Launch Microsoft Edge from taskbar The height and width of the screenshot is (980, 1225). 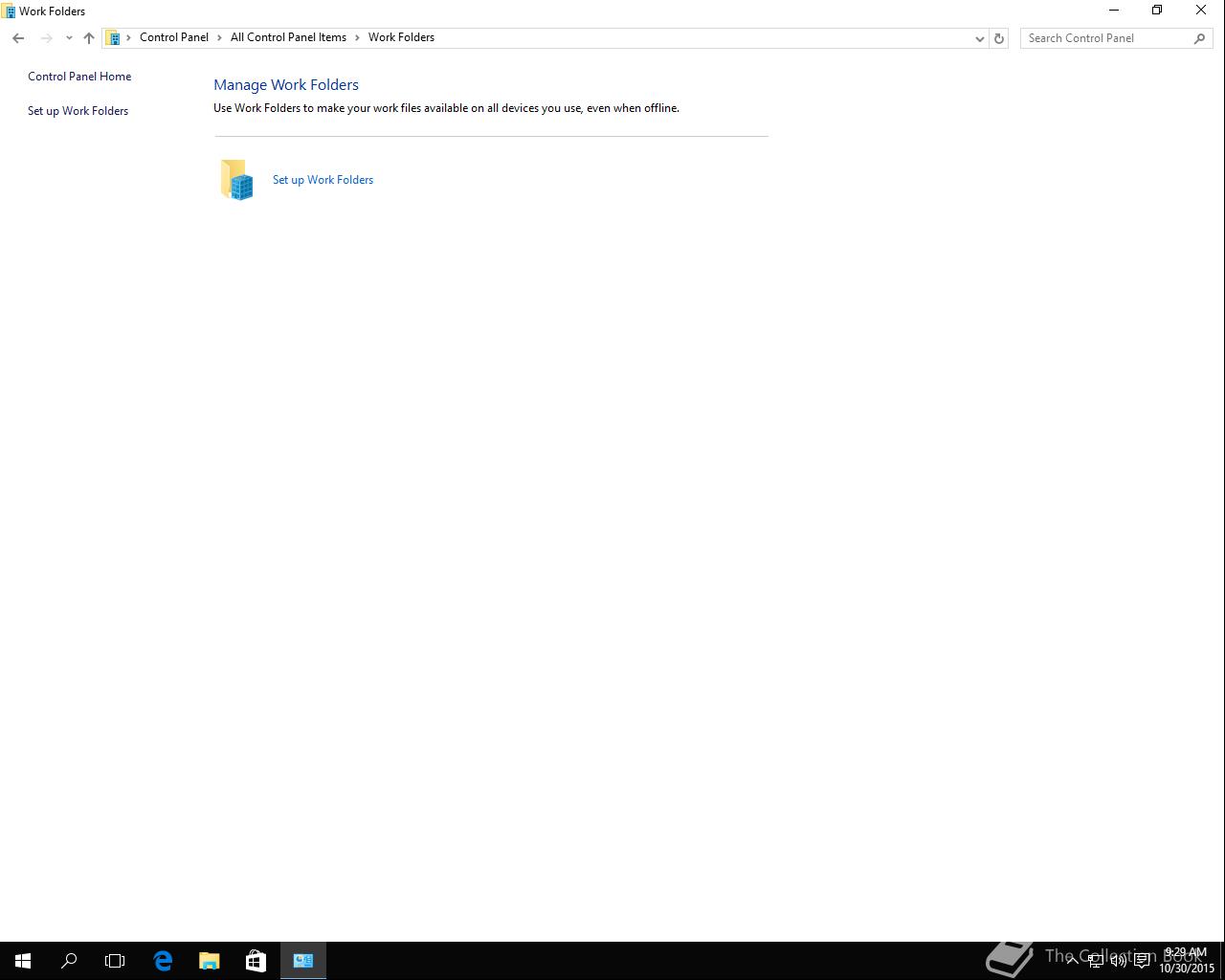tap(163, 961)
